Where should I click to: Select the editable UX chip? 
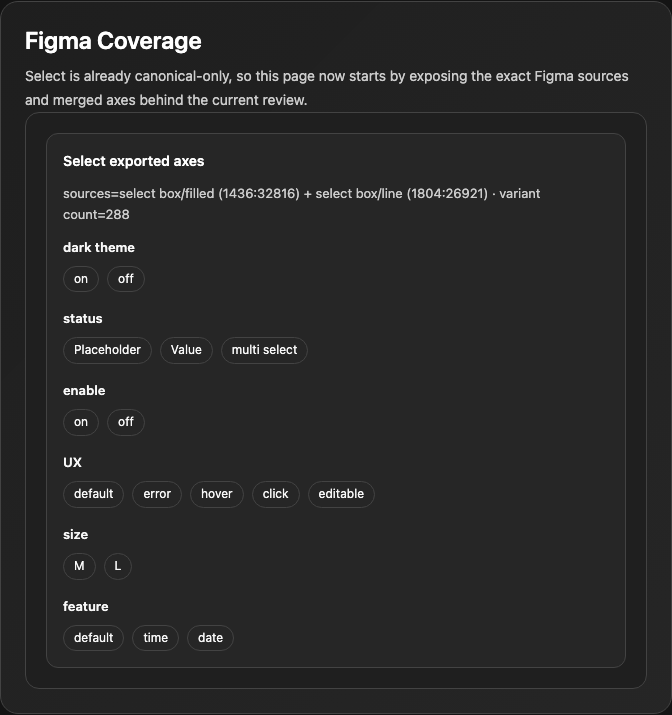[x=341, y=494]
